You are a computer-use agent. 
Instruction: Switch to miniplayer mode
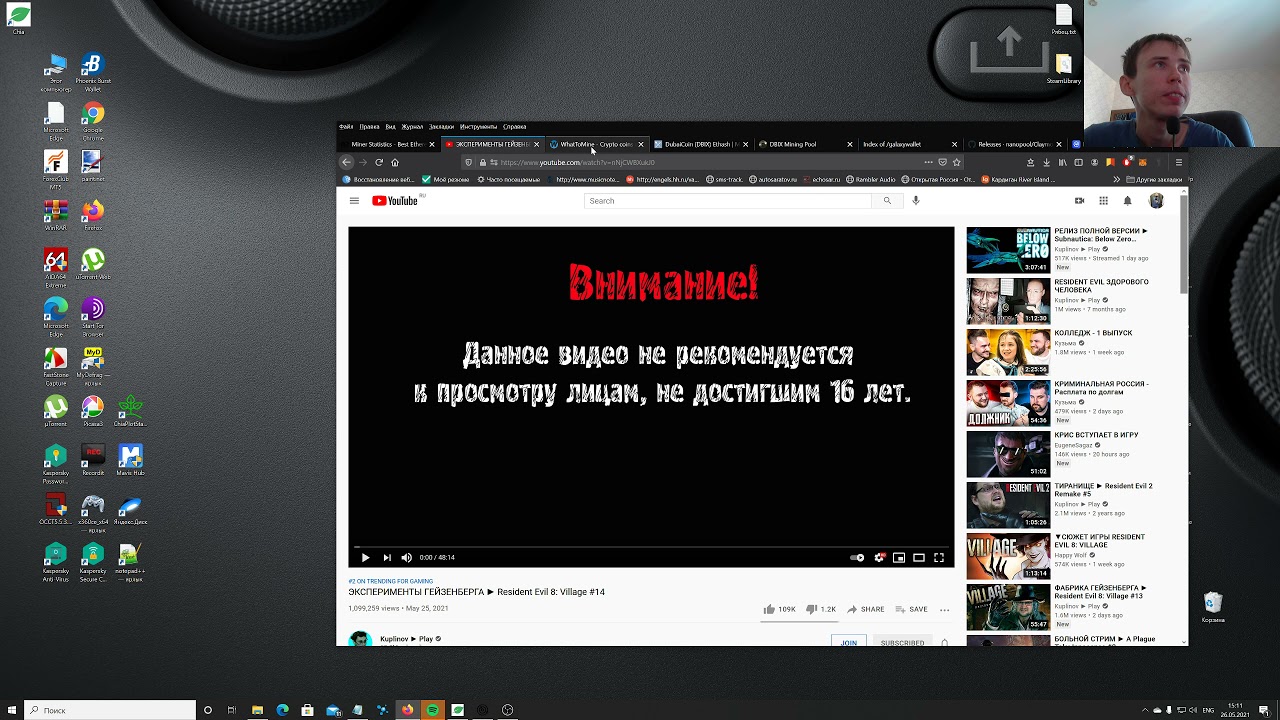899,557
